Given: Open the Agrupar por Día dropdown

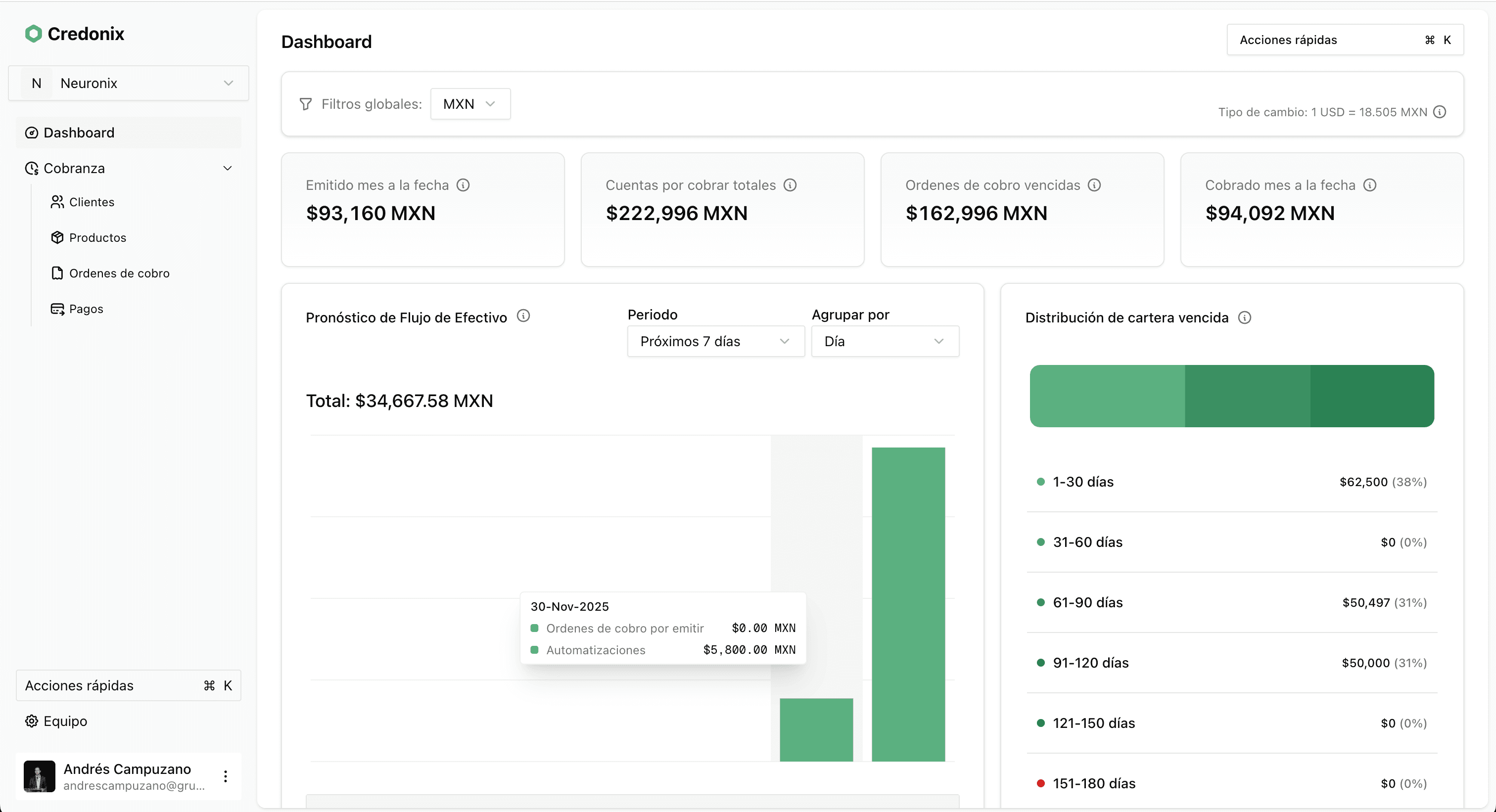Looking at the screenshot, I should 885,341.
